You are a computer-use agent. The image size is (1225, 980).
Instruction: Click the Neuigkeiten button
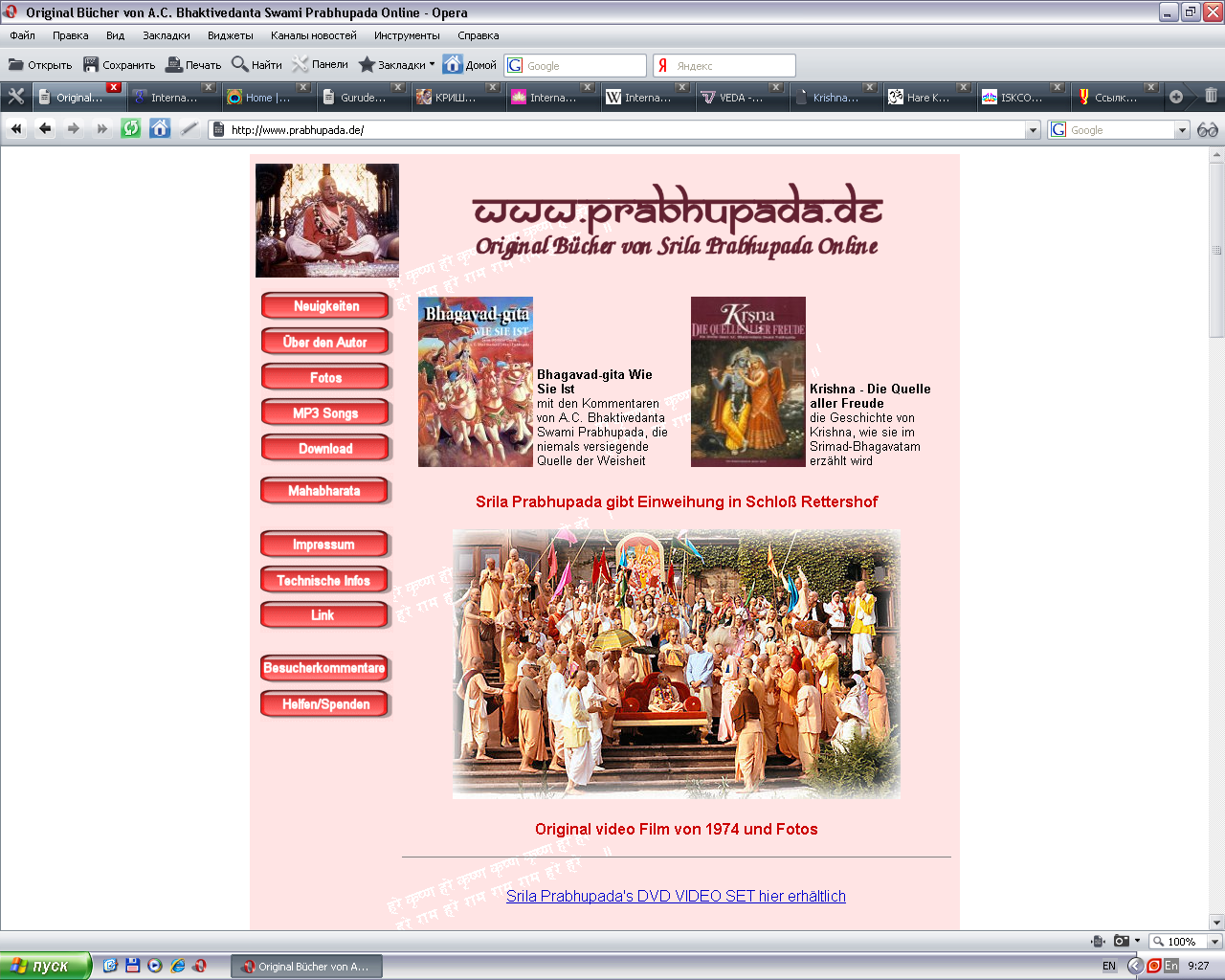[325, 306]
